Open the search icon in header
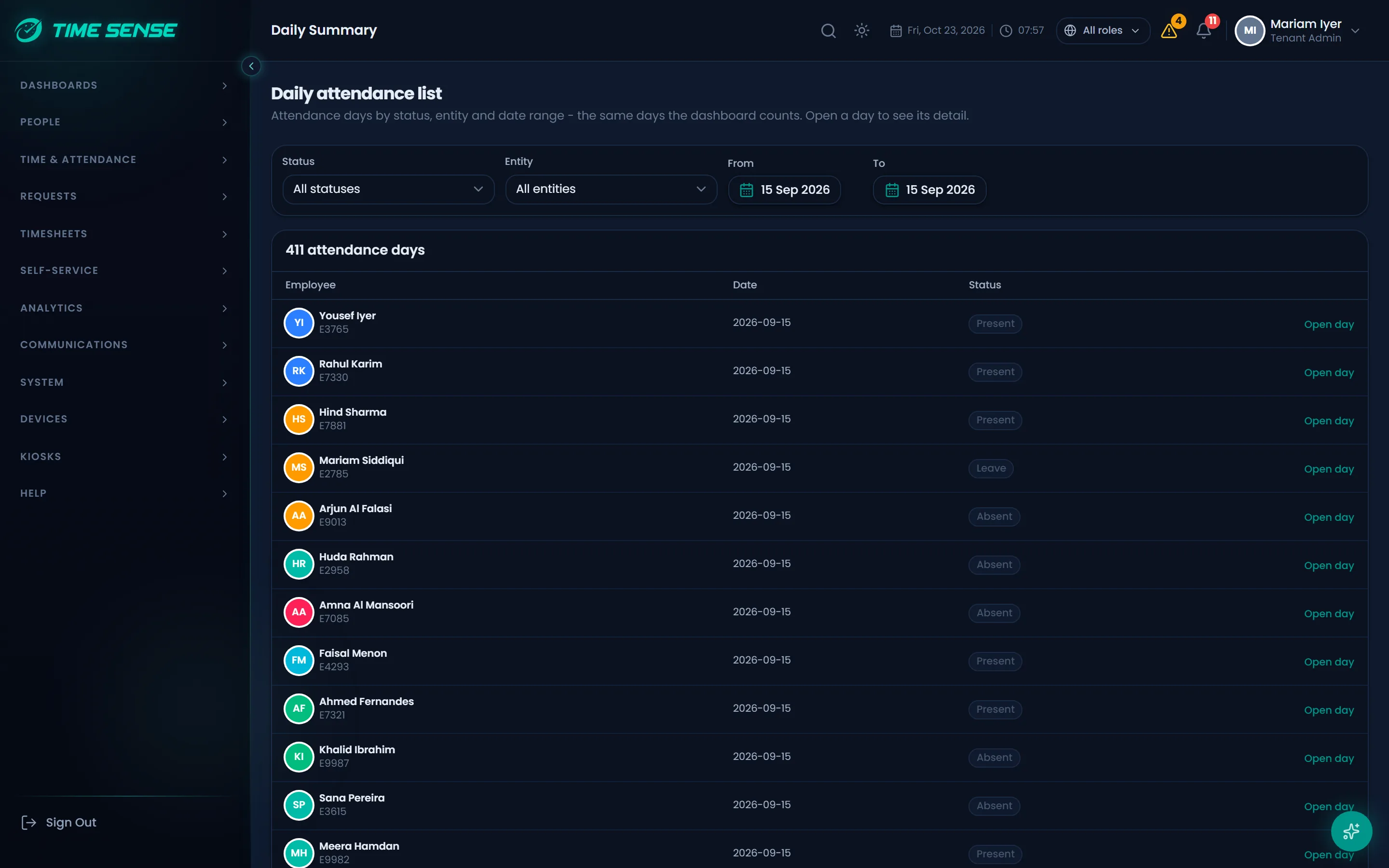Image resolution: width=1389 pixels, height=868 pixels. (x=828, y=30)
